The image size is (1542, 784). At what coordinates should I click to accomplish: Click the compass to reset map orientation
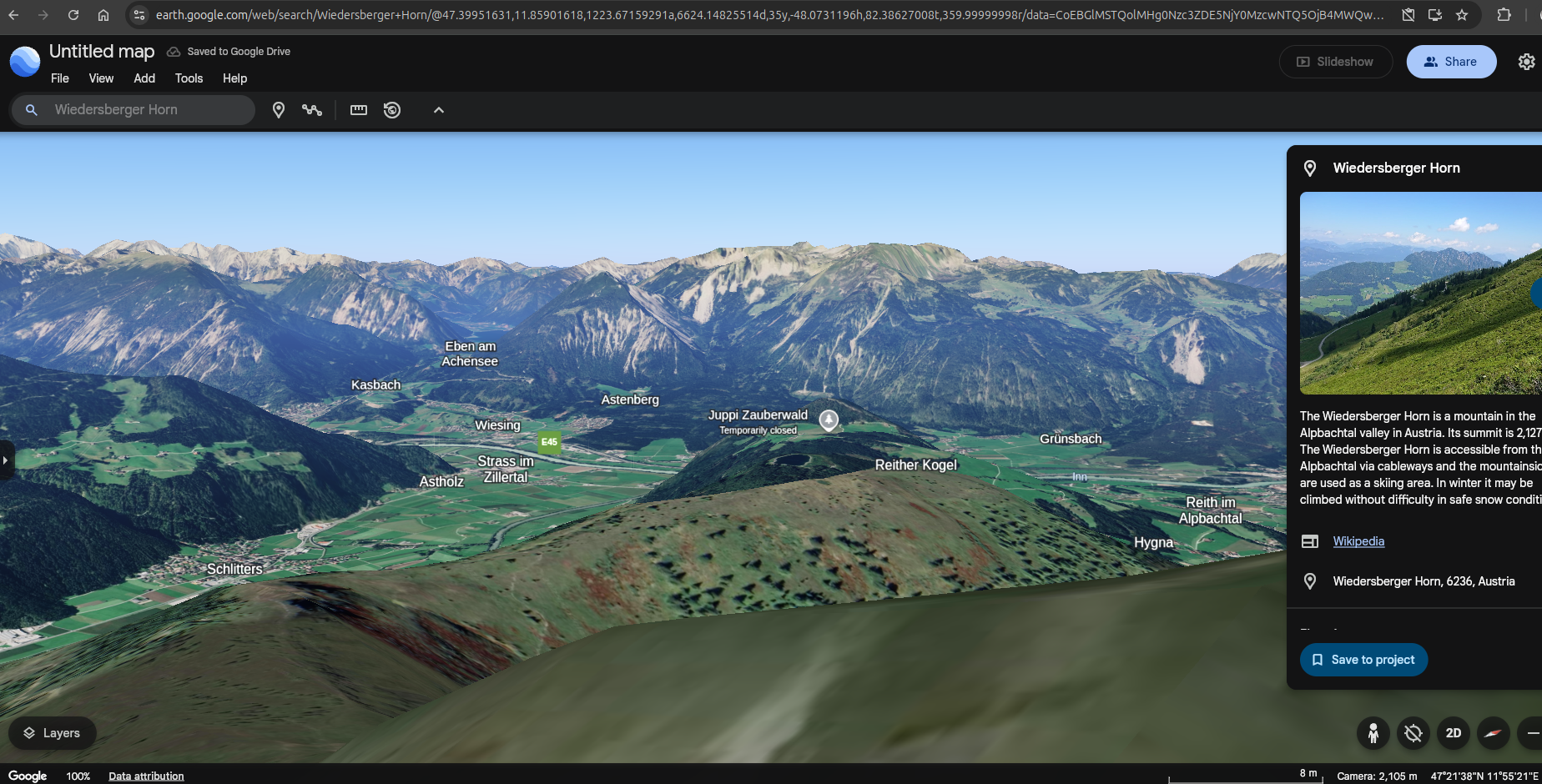pos(1493,733)
